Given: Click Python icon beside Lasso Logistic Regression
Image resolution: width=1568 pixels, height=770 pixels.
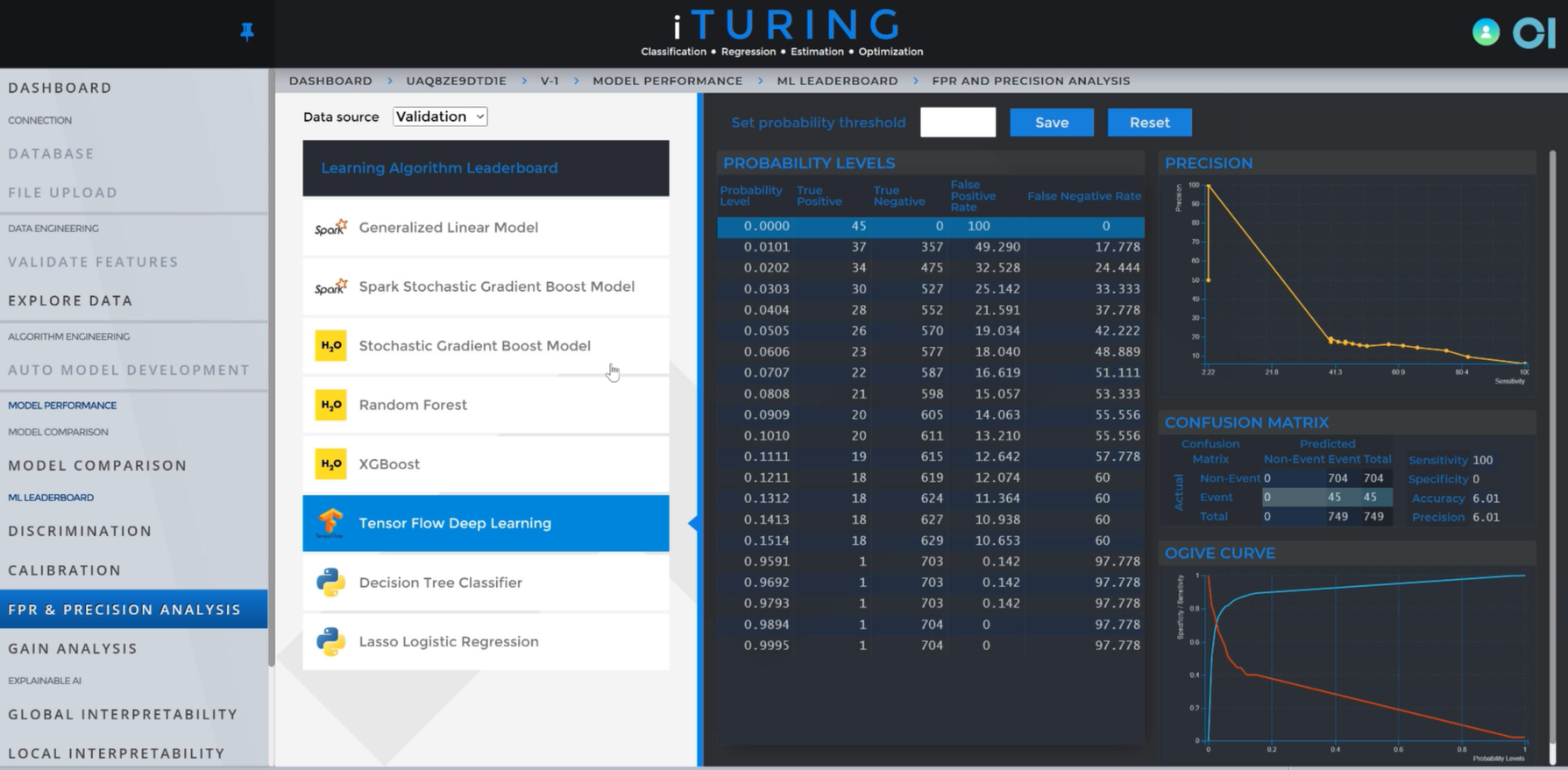Looking at the screenshot, I should 330,641.
